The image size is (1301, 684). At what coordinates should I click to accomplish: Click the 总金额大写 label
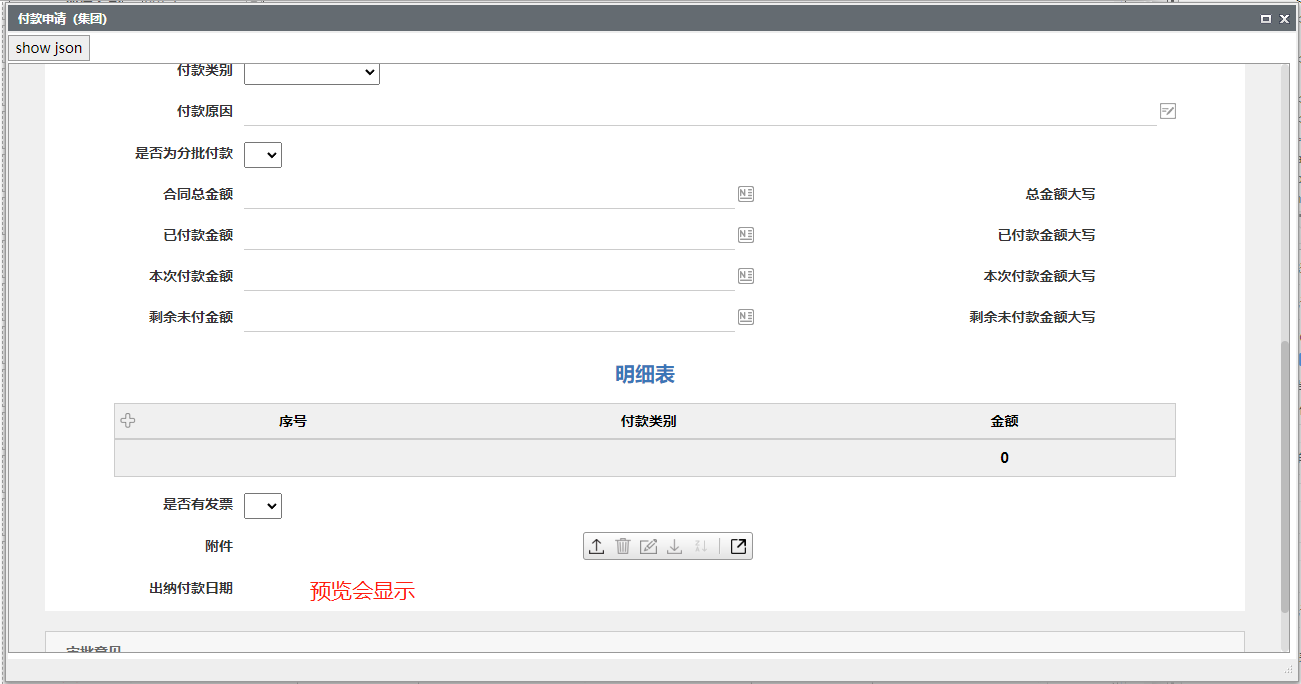pos(1060,194)
